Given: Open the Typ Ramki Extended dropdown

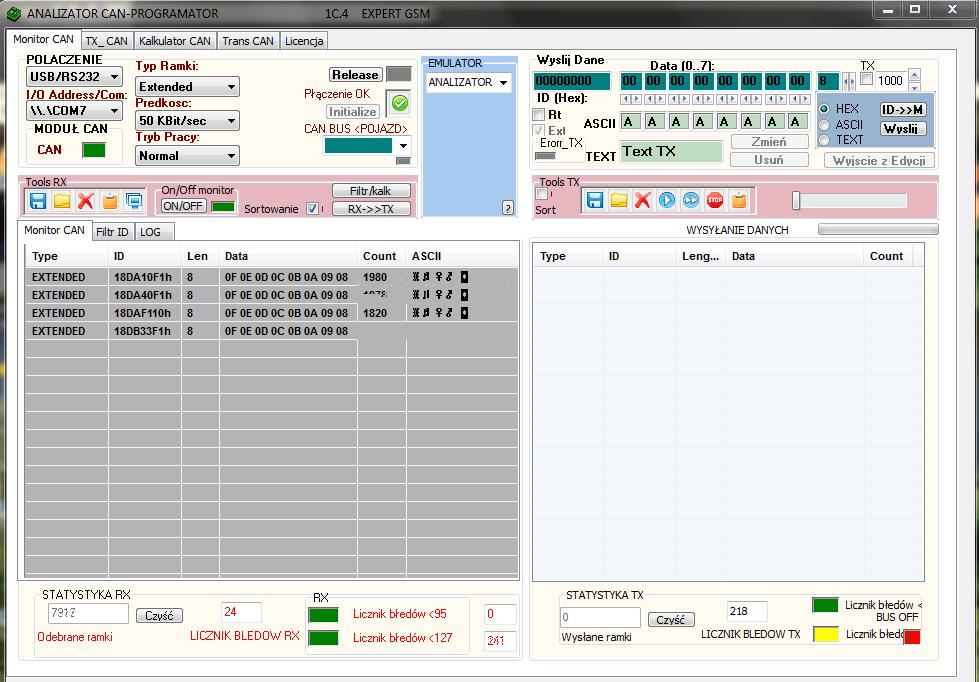Looking at the screenshot, I should click(x=188, y=87).
